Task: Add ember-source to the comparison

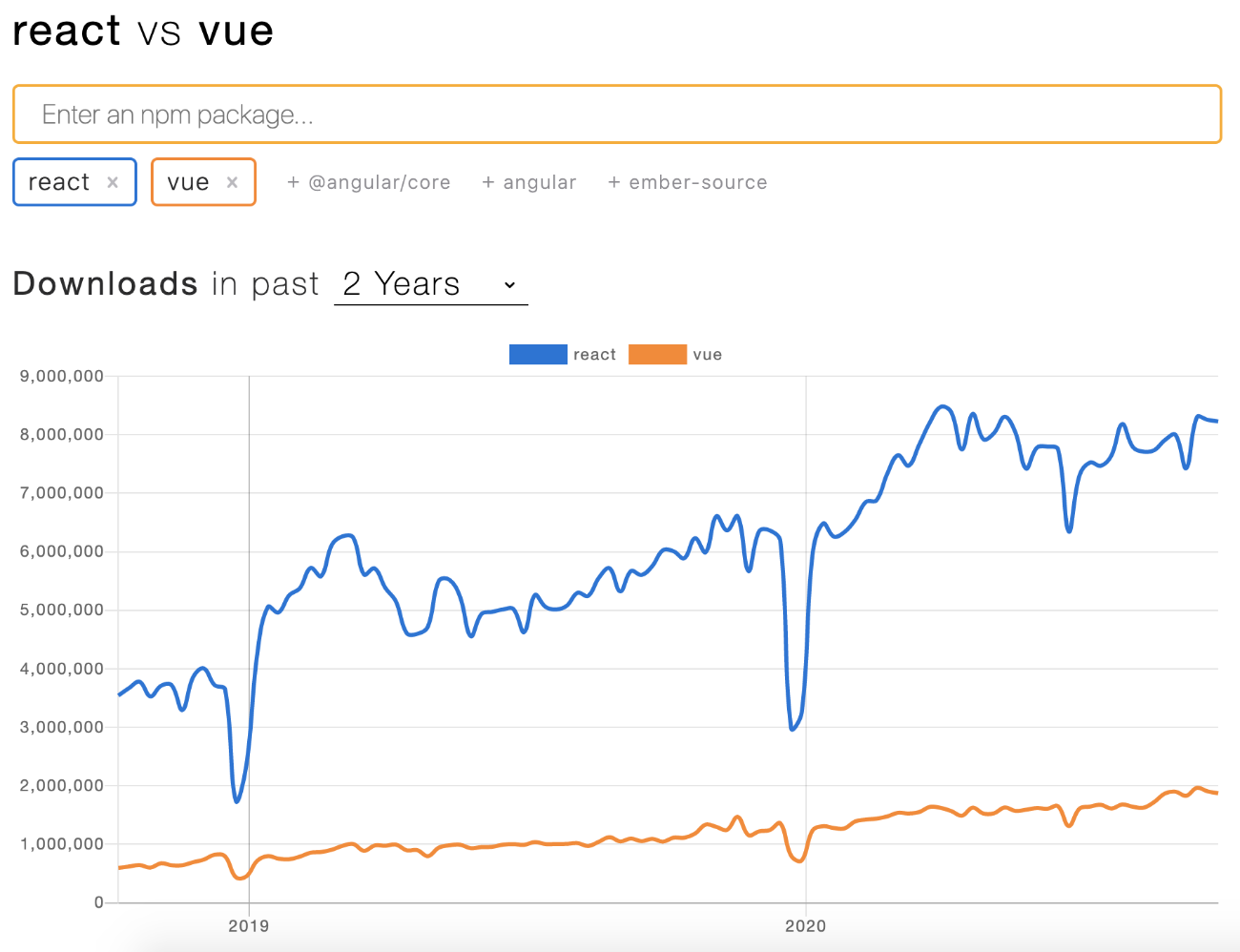Action: coord(687,182)
